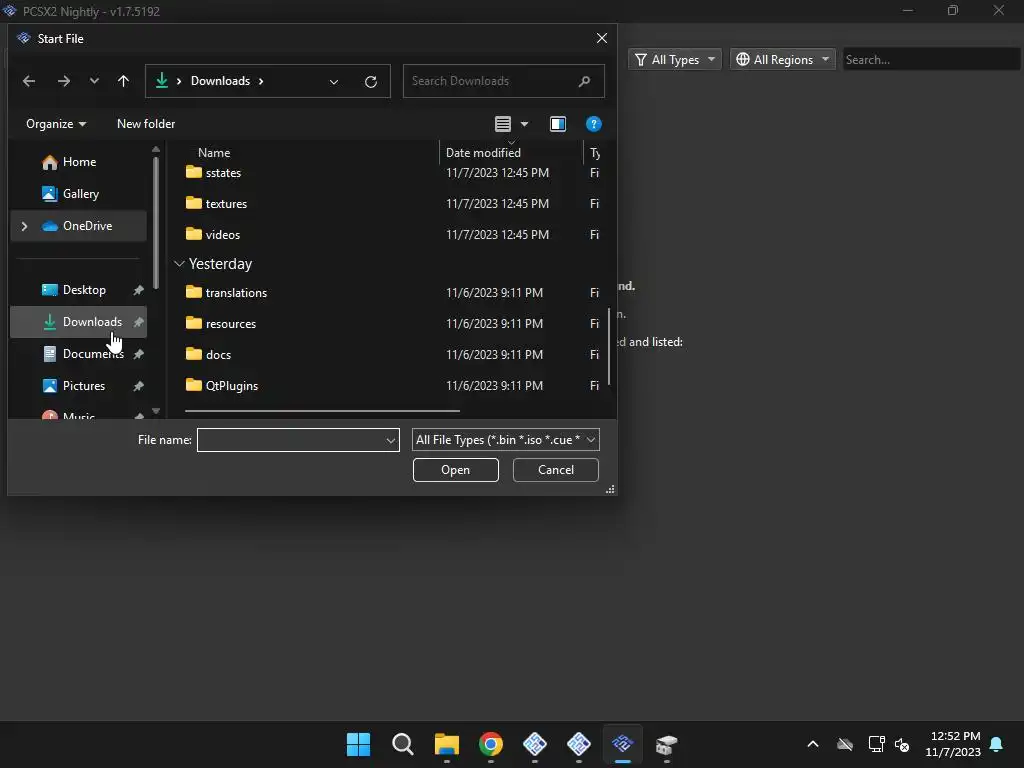Open file dialog help
1024x768 pixels.
point(593,124)
